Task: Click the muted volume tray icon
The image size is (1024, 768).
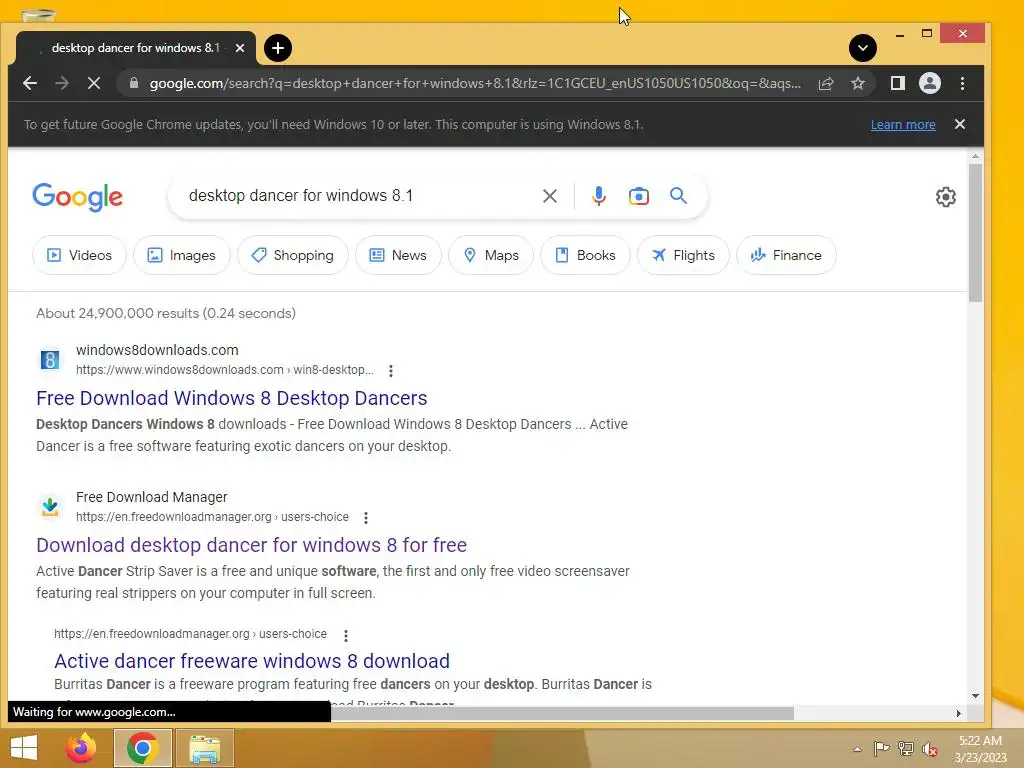Action: pyautogui.click(x=930, y=749)
